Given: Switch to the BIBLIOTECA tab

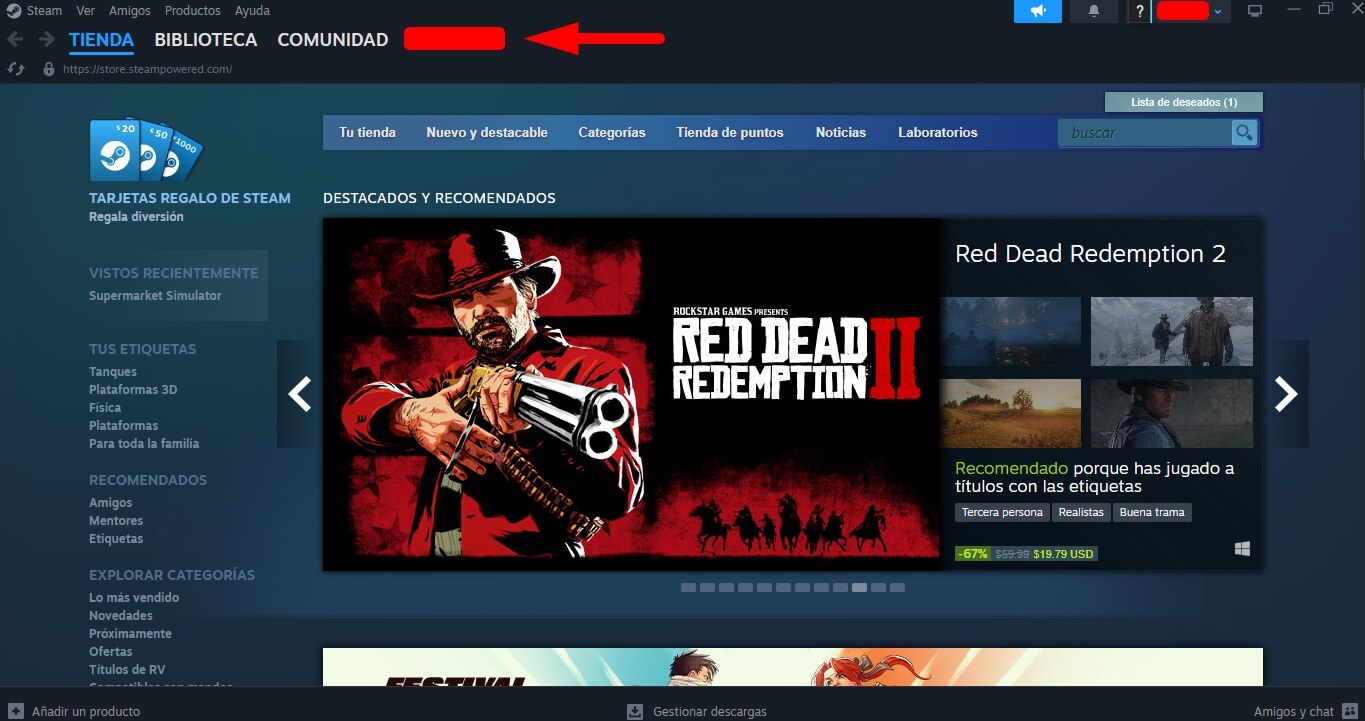Looking at the screenshot, I should click(206, 40).
